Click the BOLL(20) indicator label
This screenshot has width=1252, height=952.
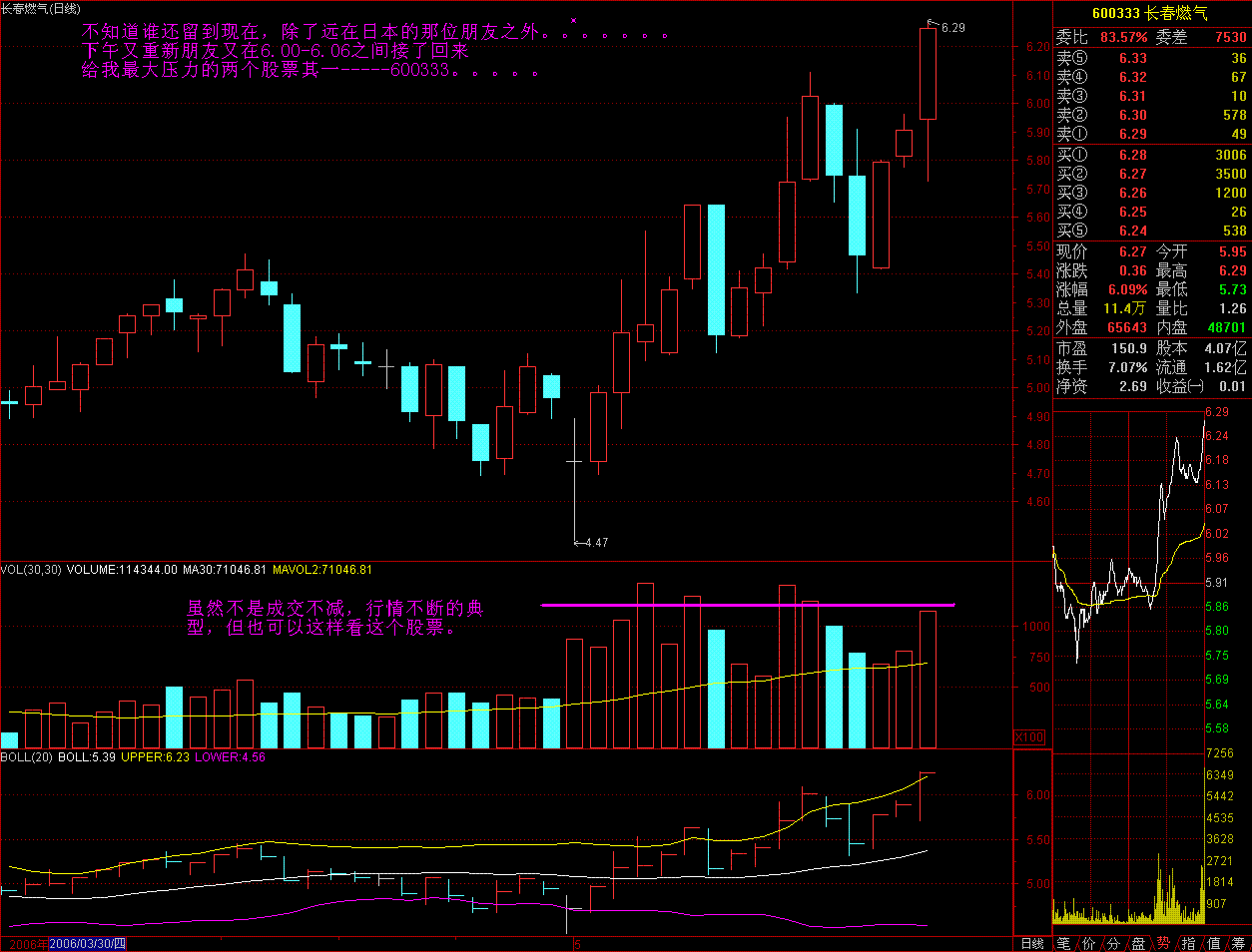pos(27,757)
